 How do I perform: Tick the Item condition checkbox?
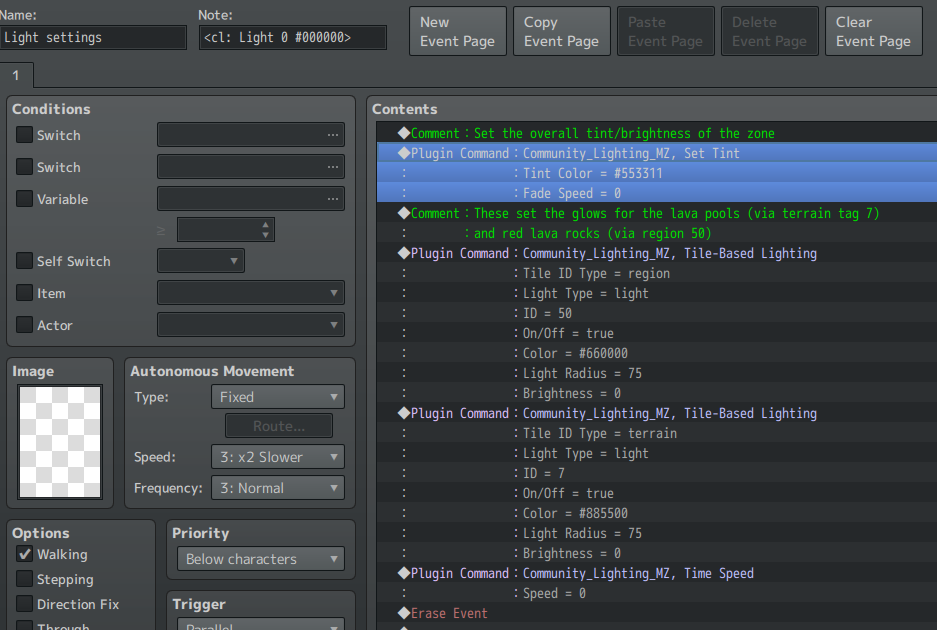tap(25, 292)
